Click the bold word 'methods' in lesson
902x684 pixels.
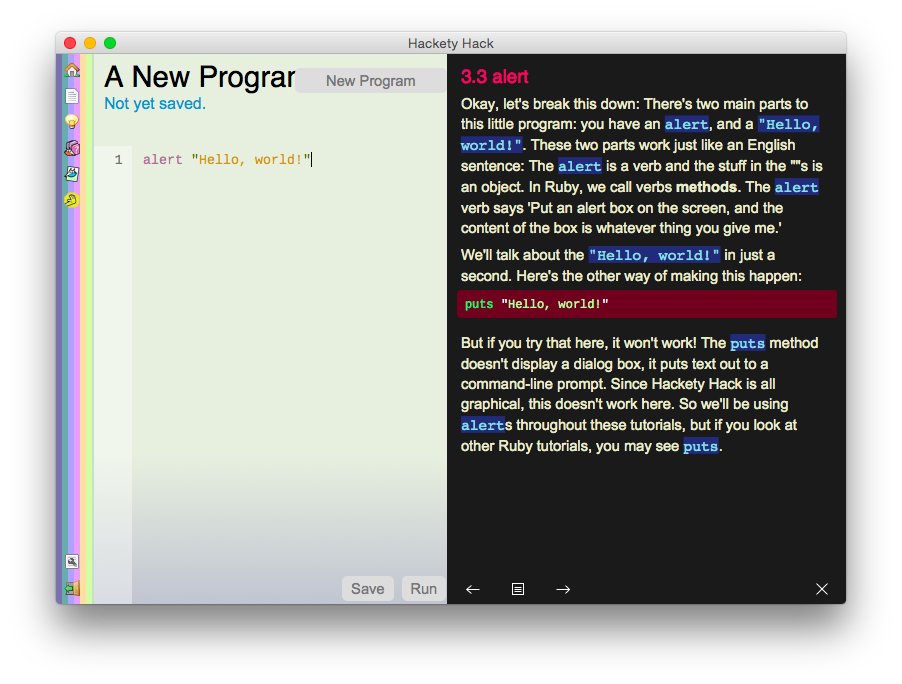[706, 187]
